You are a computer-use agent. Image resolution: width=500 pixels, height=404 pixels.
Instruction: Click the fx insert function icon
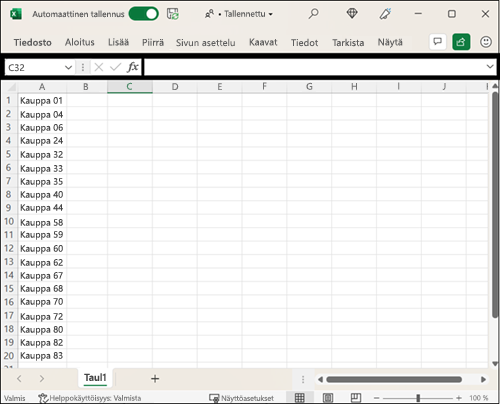pos(133,67)
